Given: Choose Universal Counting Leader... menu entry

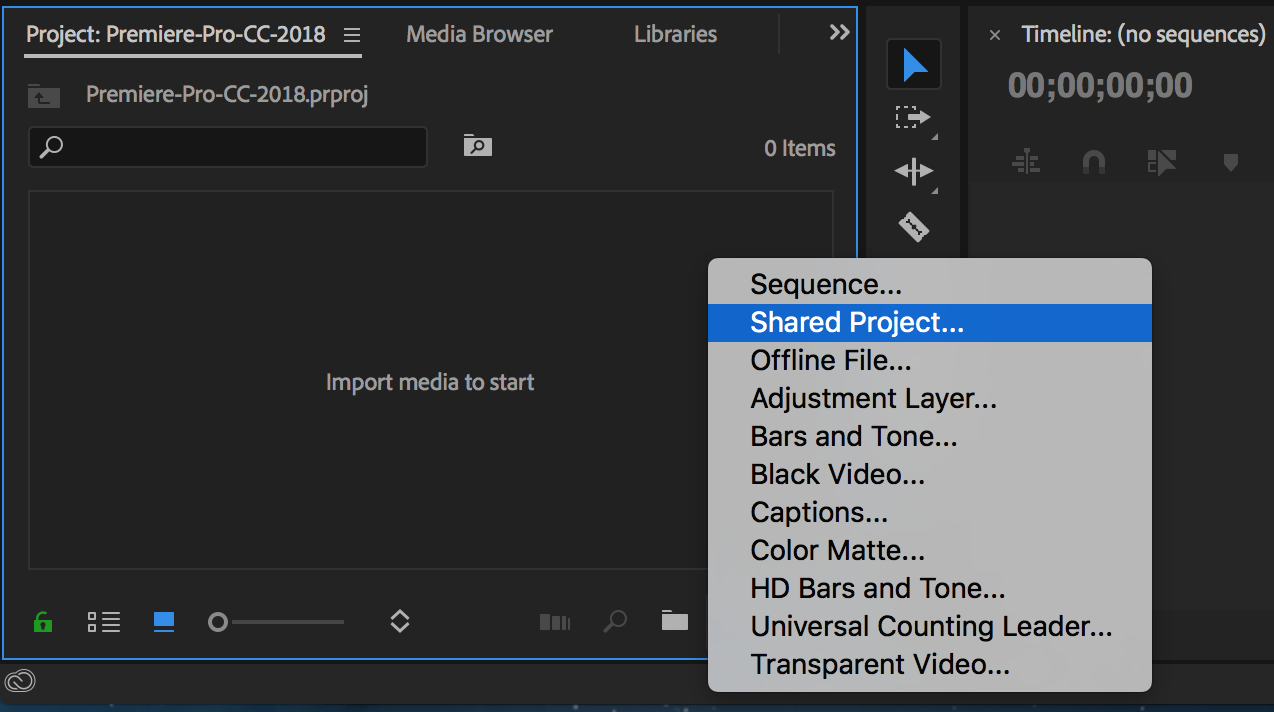Looking at the screenshot, I should (930, 627).
